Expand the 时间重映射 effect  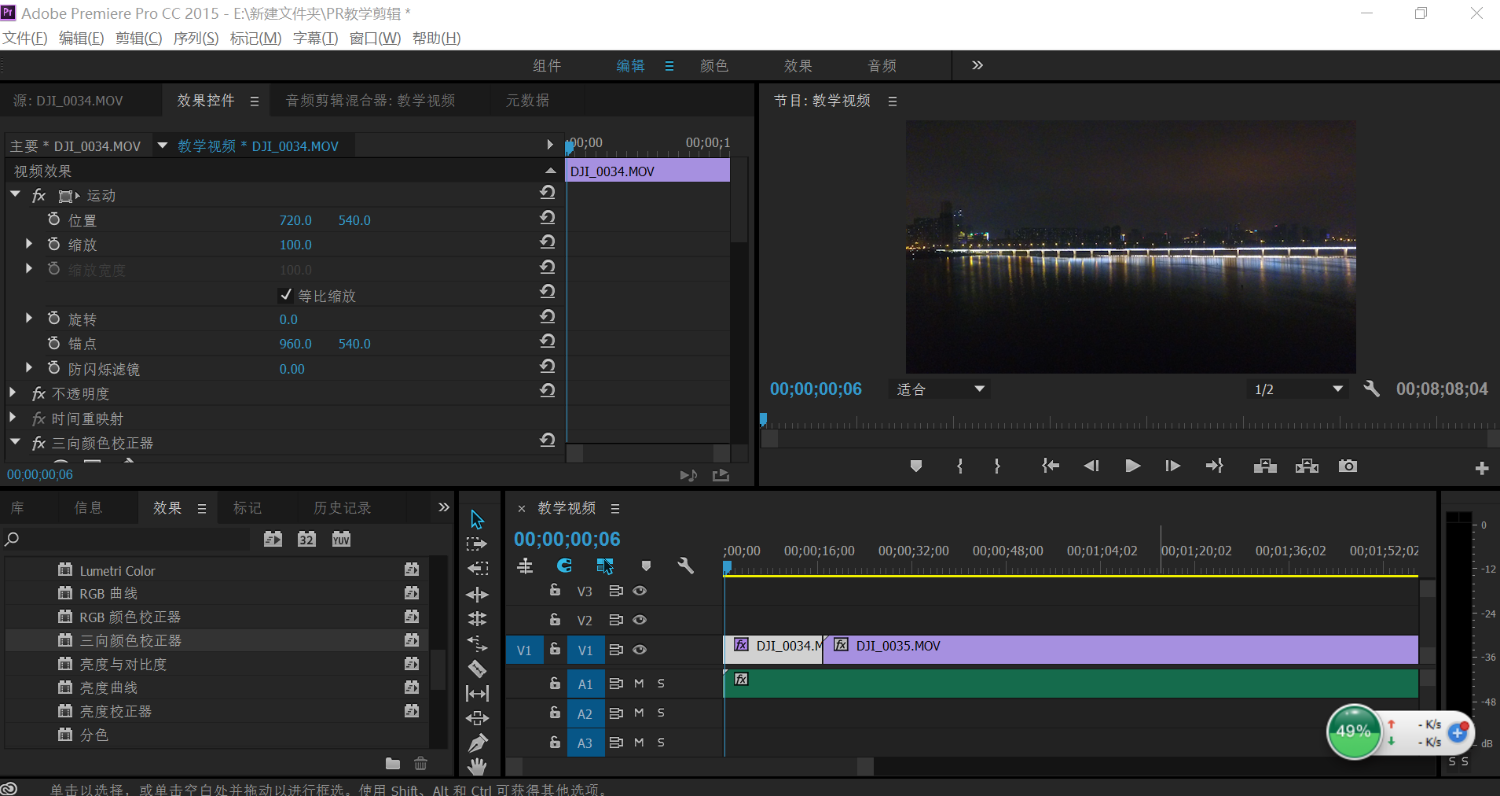pos(13,418)
